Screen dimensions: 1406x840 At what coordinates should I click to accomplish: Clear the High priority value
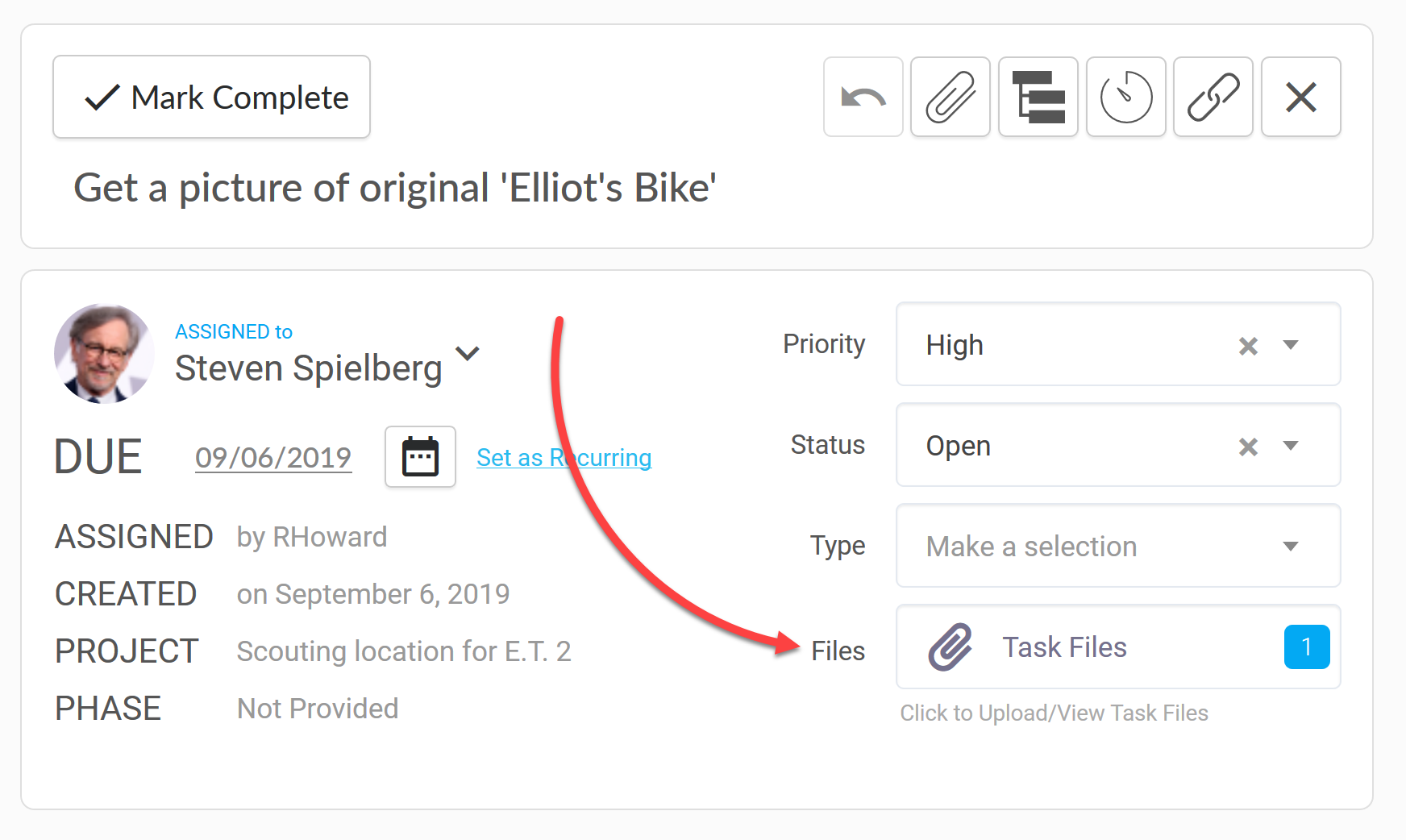tap(1248, 346)
